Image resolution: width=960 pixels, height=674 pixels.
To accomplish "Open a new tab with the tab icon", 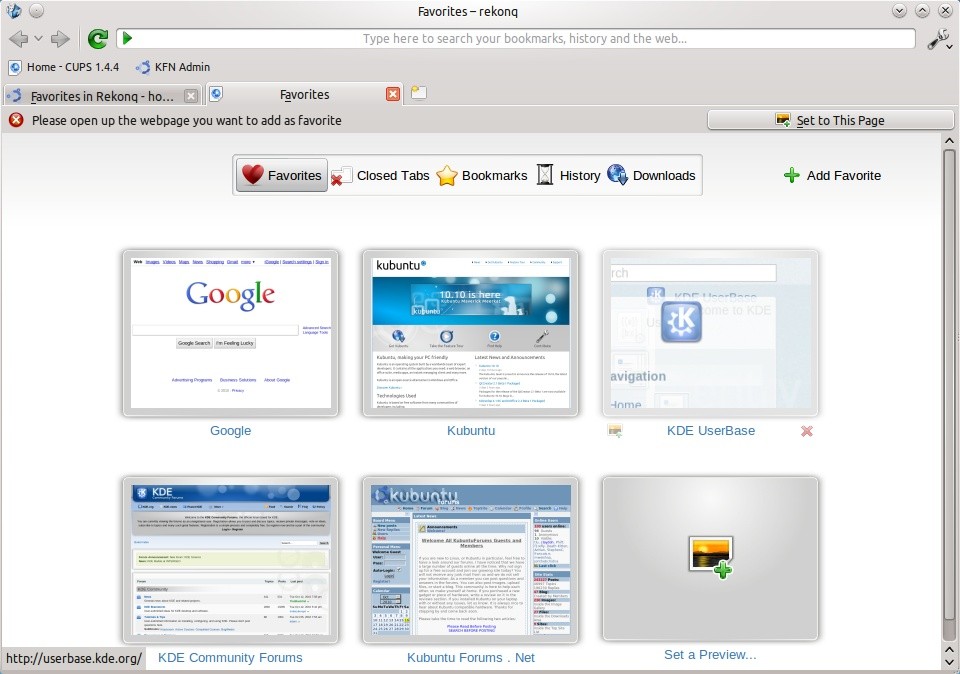I will click(418, 94).
